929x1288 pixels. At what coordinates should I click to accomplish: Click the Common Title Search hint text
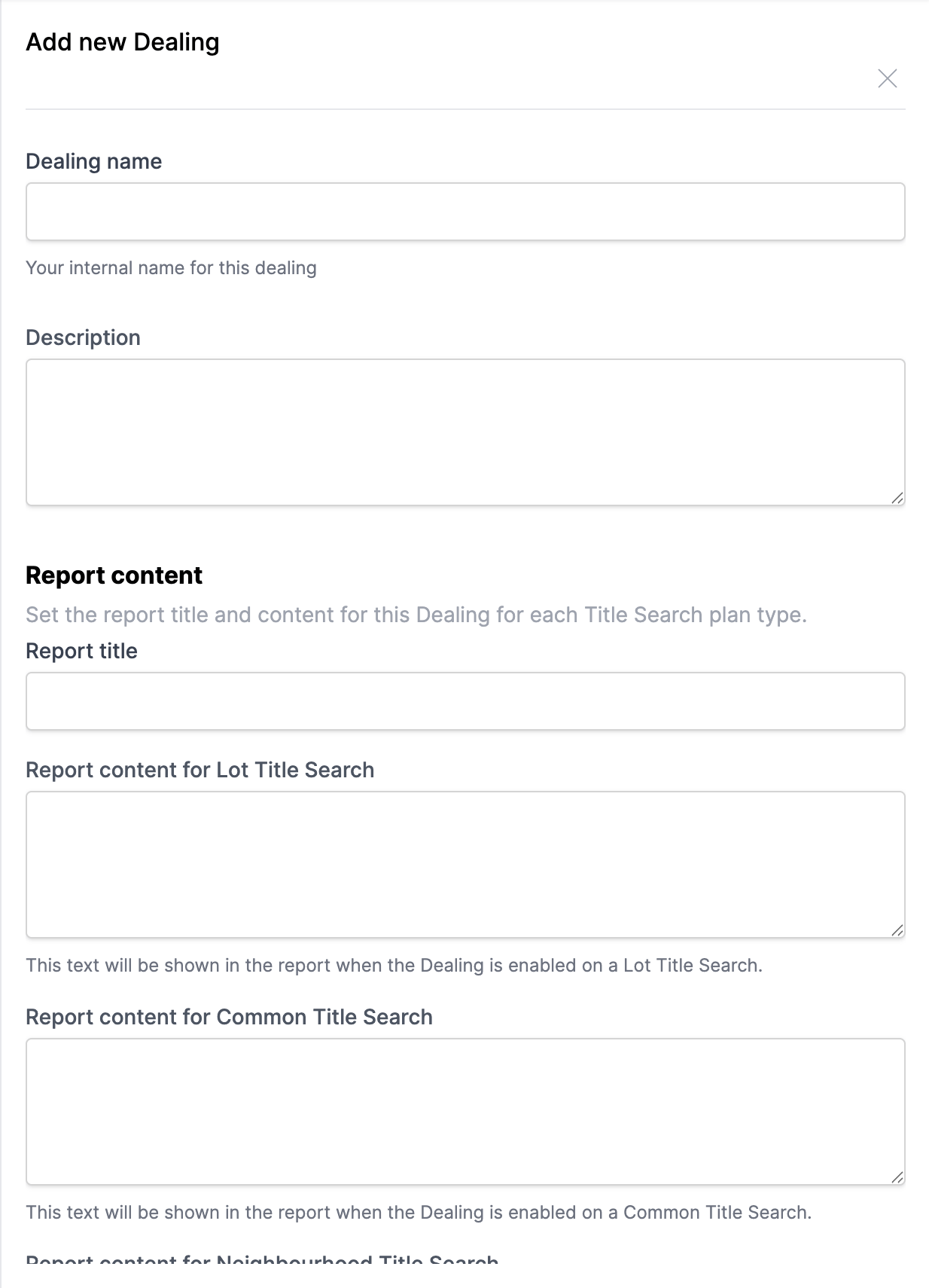coord(419,1213)
